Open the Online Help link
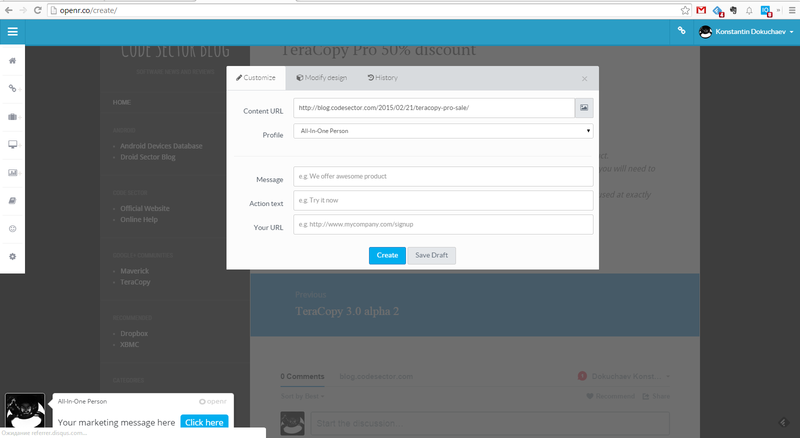Viewport: 800px width, 438px height. coord(139,220)
